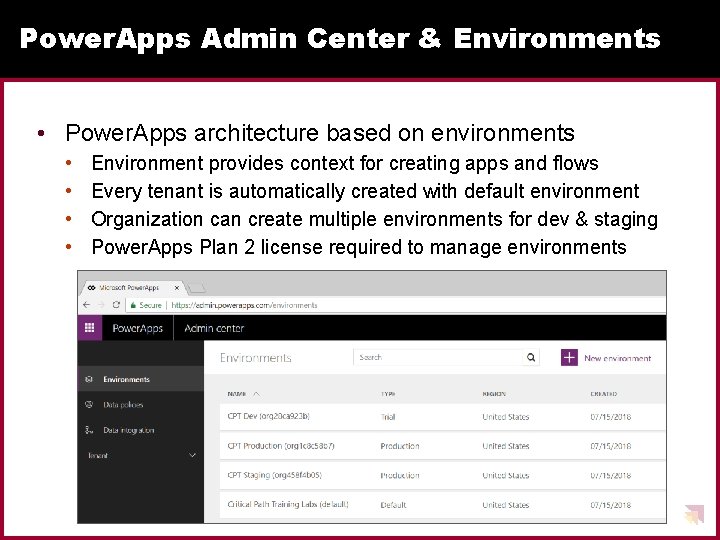Image resolution: width=720 pixels, height=540 pixels.
Task: Click the TYPE column header
Action: 388,394
